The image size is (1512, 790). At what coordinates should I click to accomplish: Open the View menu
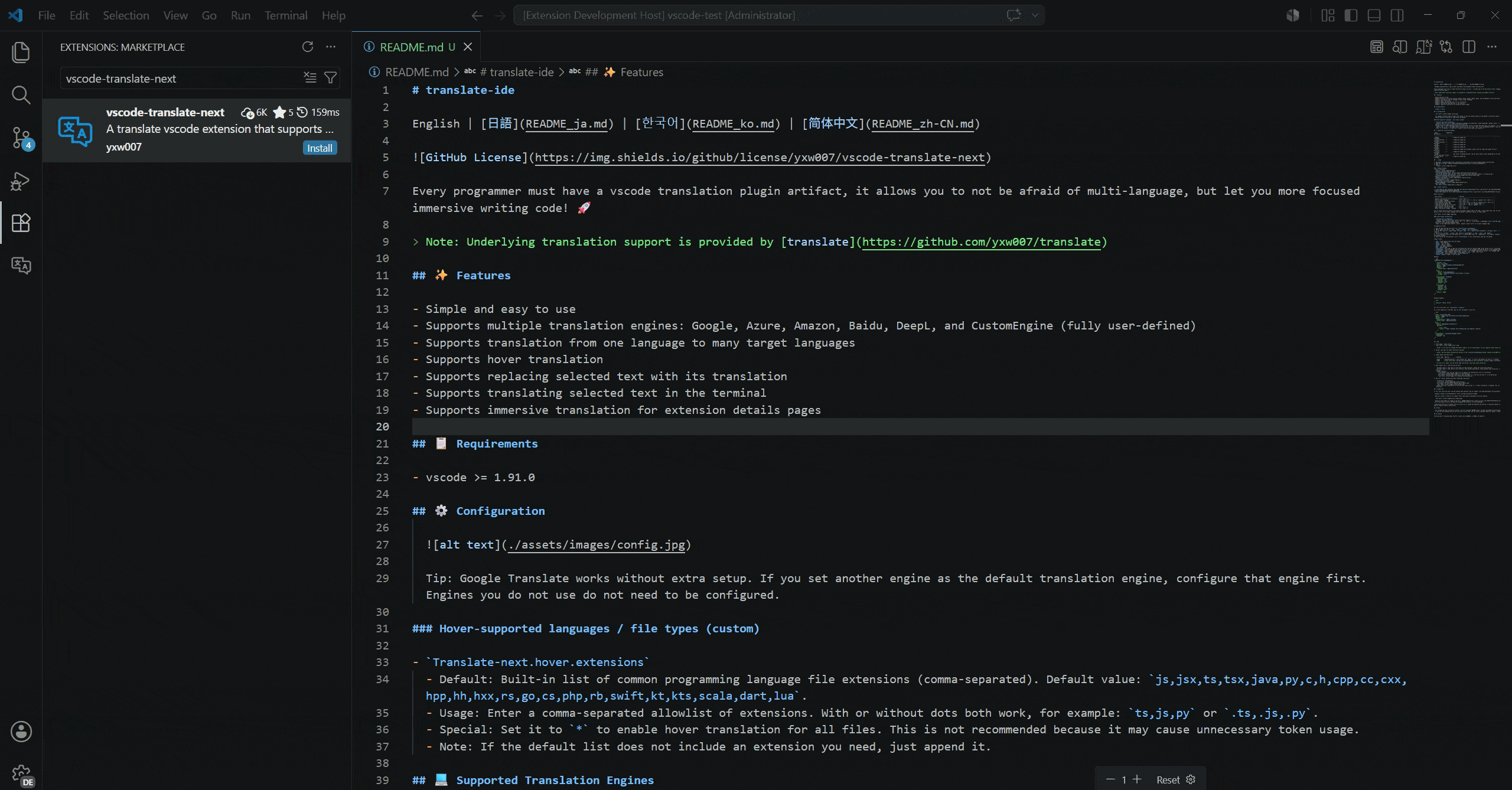pyautogui.click(x=175, y=15)
